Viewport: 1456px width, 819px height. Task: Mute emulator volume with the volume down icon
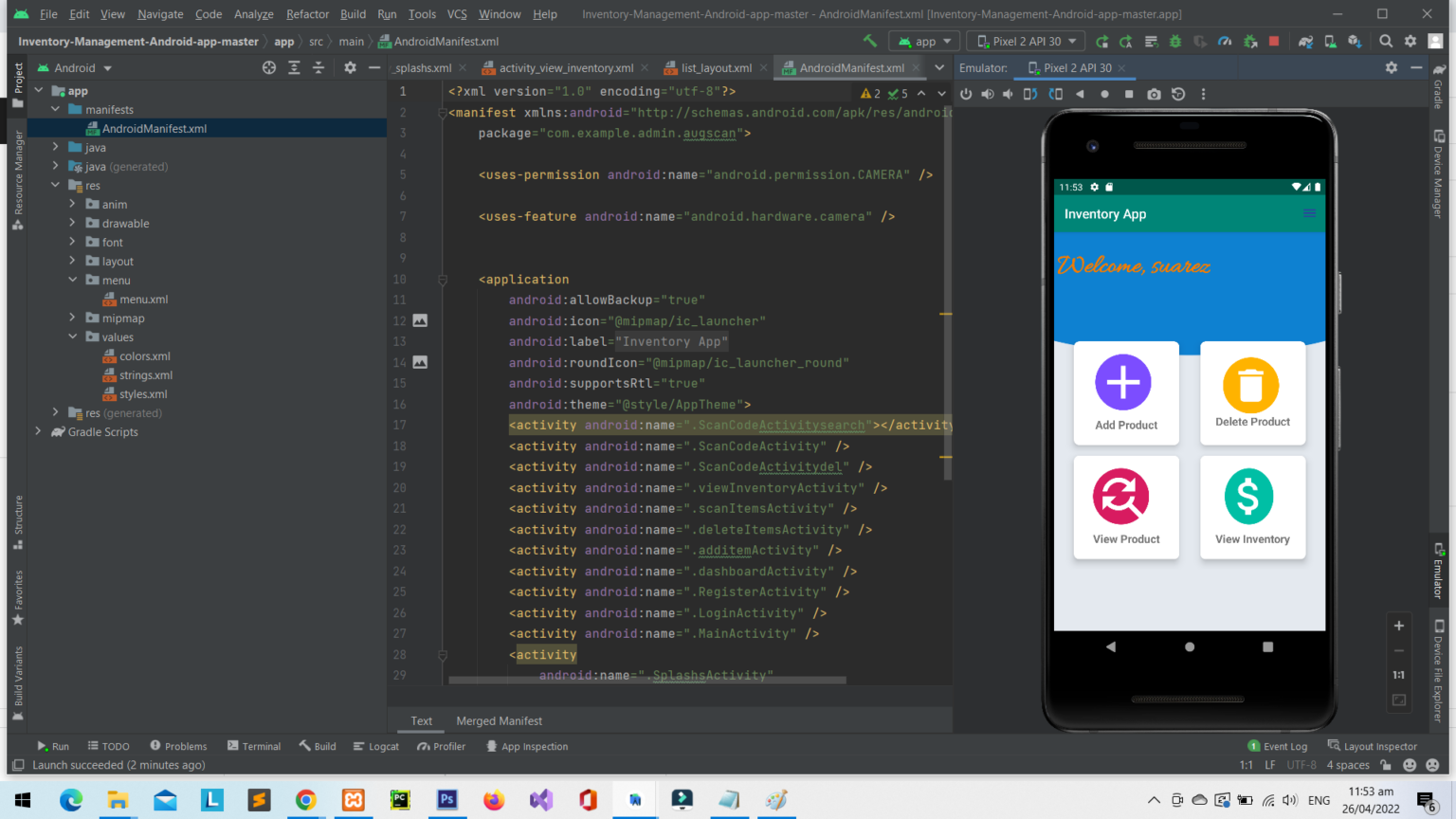click(x=1008, y=93)
